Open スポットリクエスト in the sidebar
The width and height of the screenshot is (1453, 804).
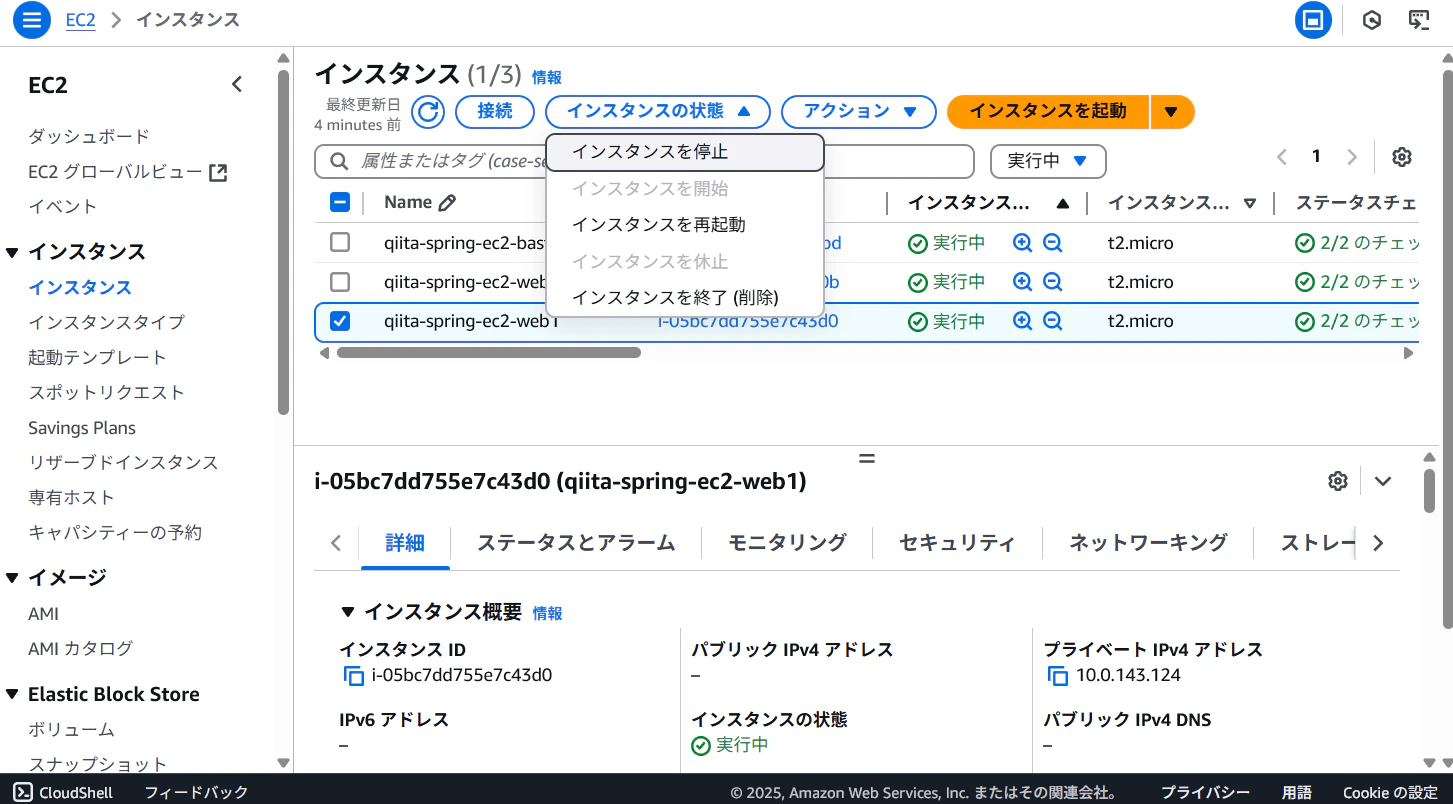[x=106, y=392]
